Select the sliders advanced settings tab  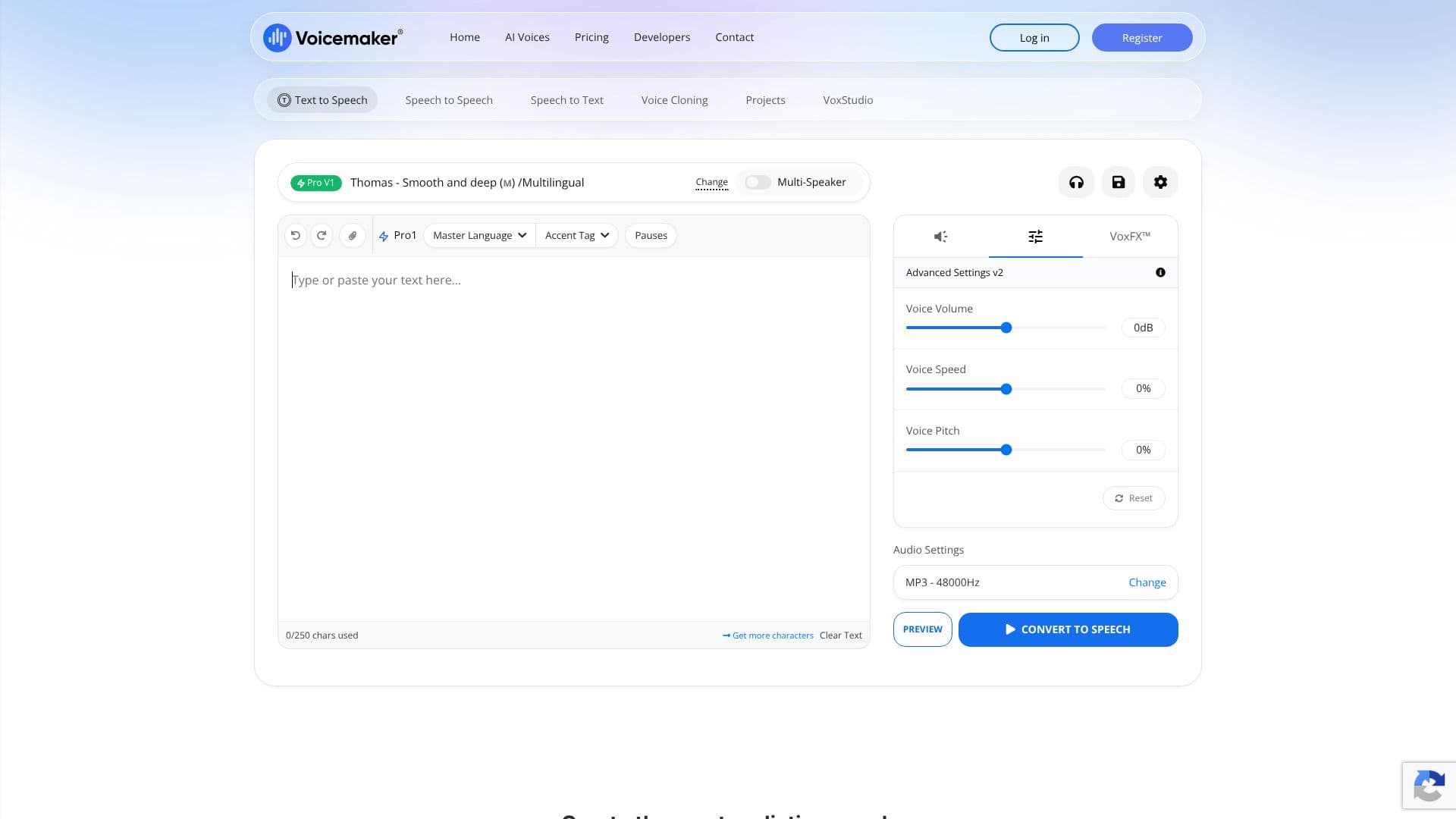(1035, 237)
